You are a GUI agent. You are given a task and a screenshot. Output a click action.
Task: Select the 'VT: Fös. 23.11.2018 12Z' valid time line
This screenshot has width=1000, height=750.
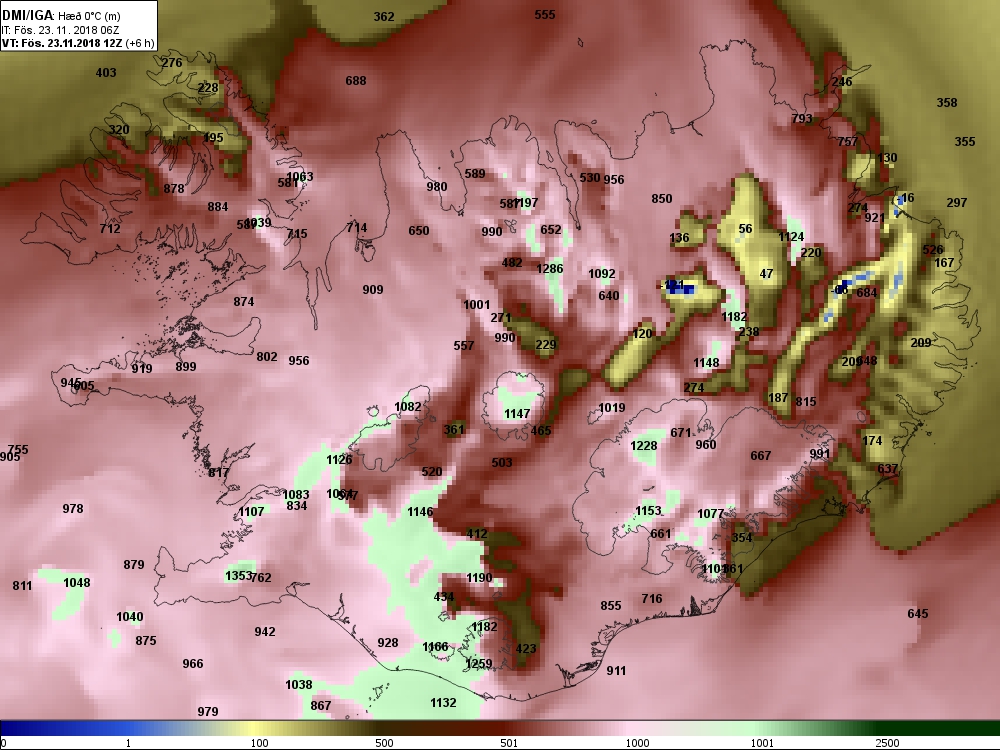(62, 43)
